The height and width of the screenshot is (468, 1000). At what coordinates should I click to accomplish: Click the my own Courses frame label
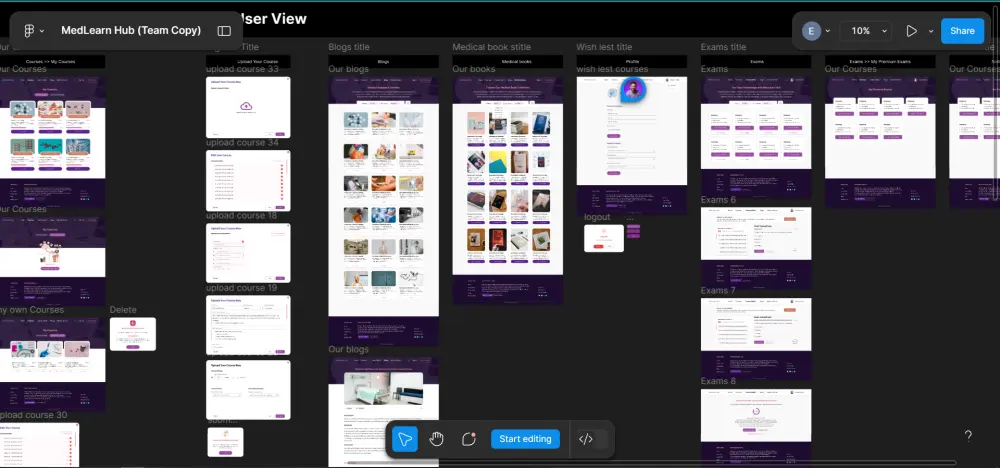[32, 310]
